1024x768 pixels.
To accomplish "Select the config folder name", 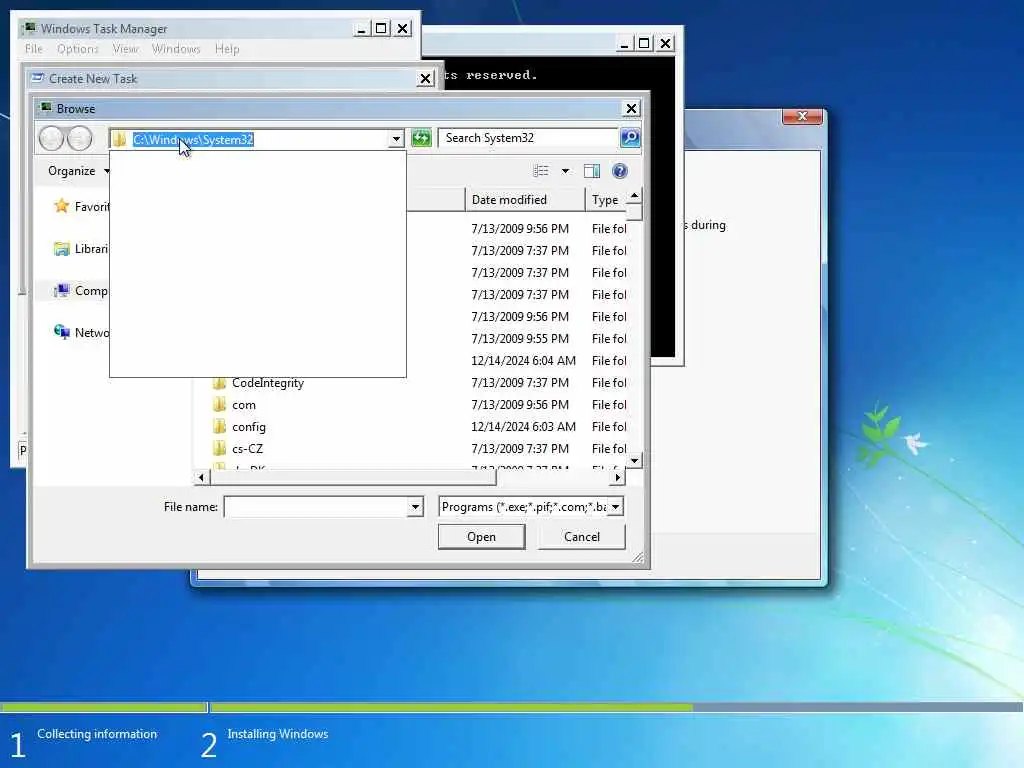I will [249, 427].
